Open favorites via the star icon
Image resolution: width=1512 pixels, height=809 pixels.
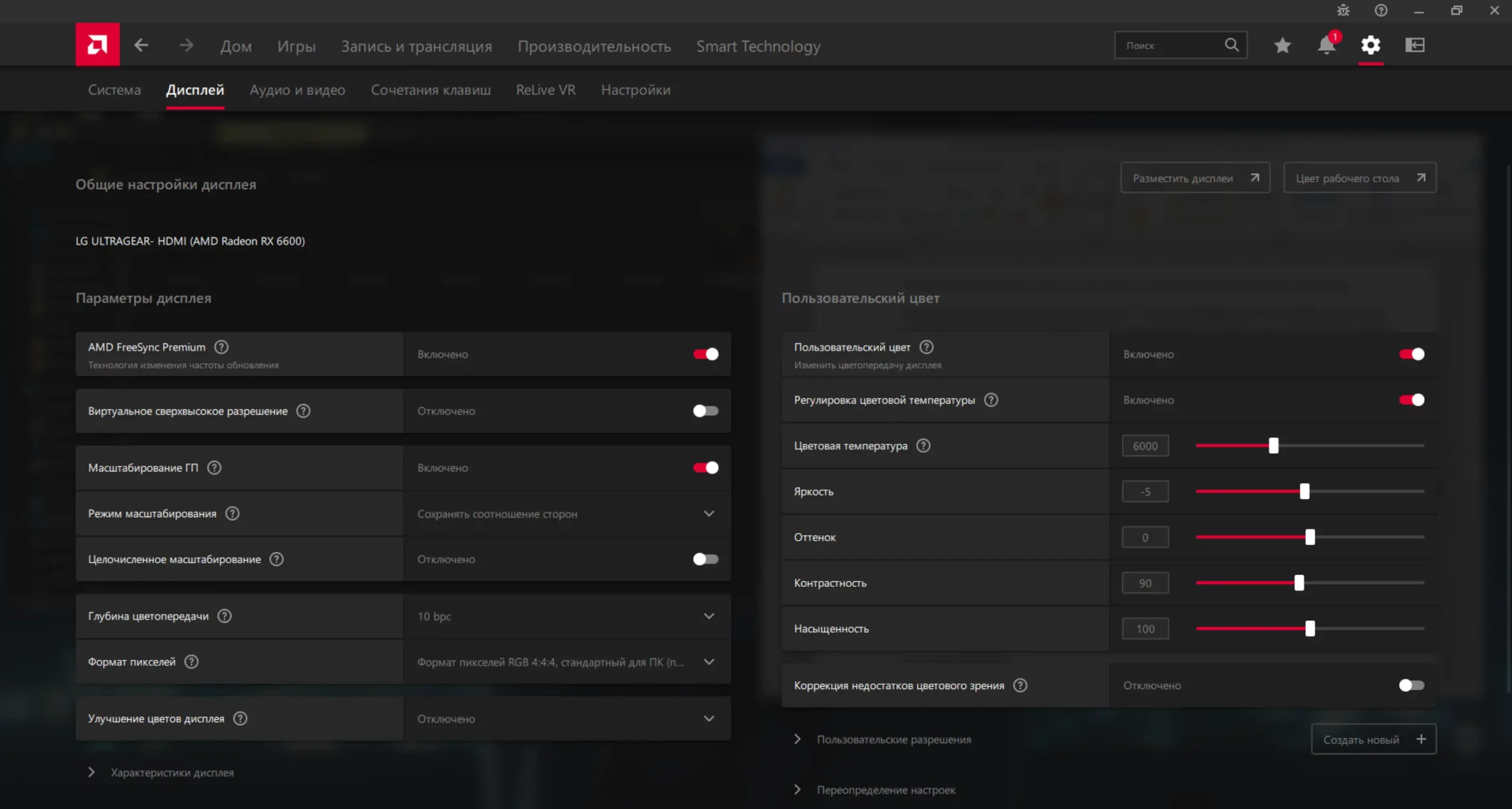coord(1282,46)
